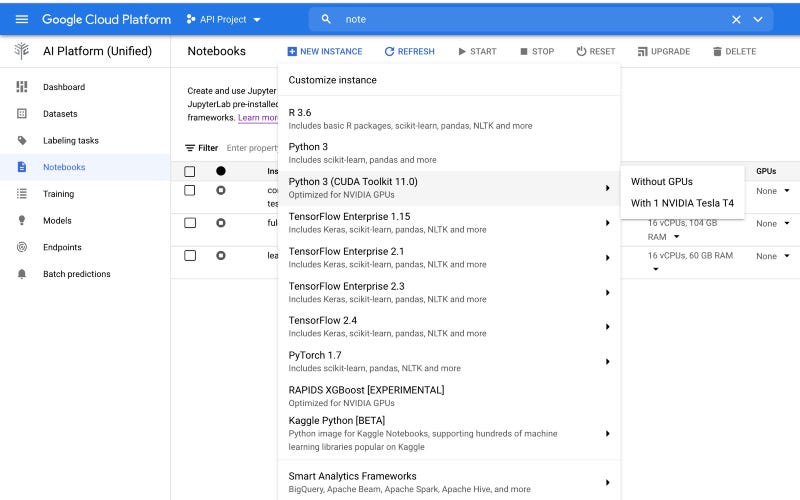Click the New Instance plus icon
800x500 pixels.
292,52
